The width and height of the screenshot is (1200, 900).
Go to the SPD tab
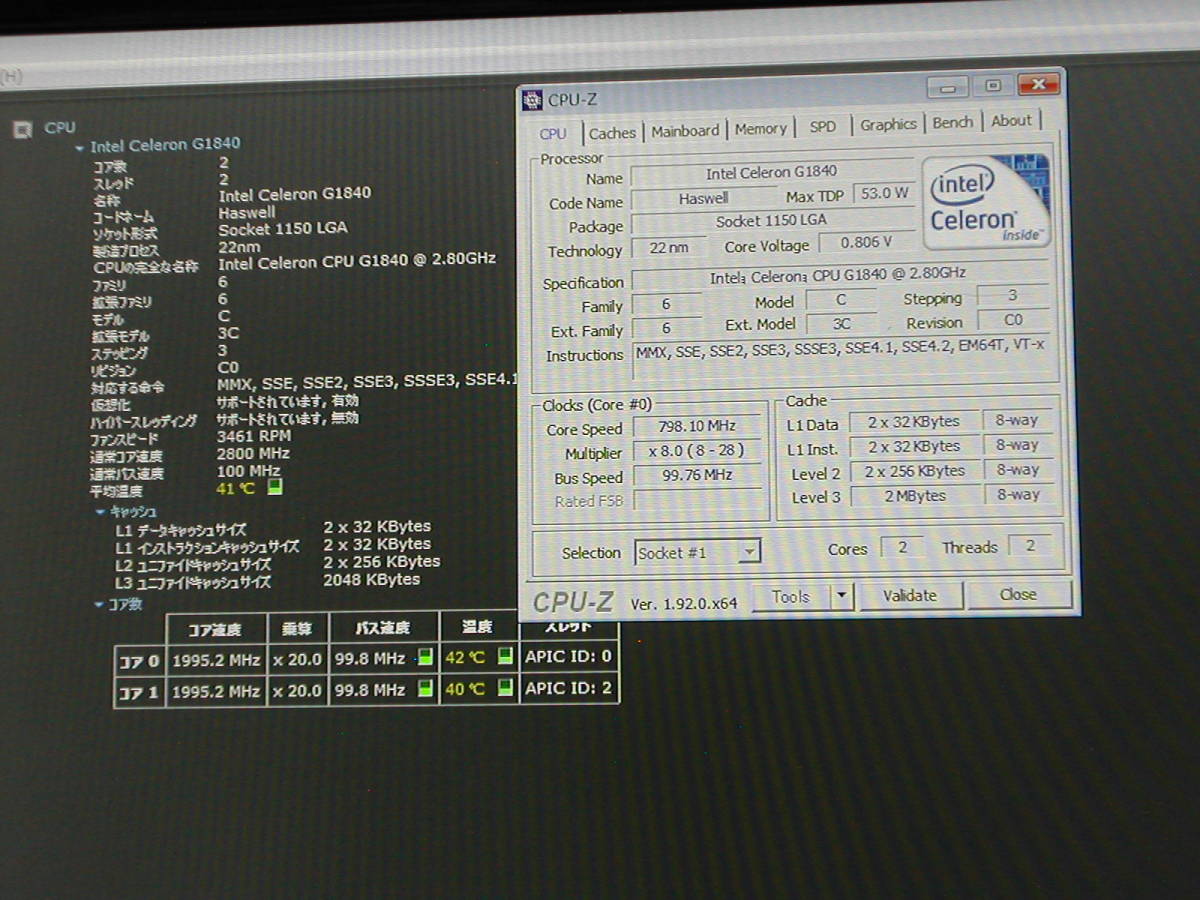click(823, 127)
